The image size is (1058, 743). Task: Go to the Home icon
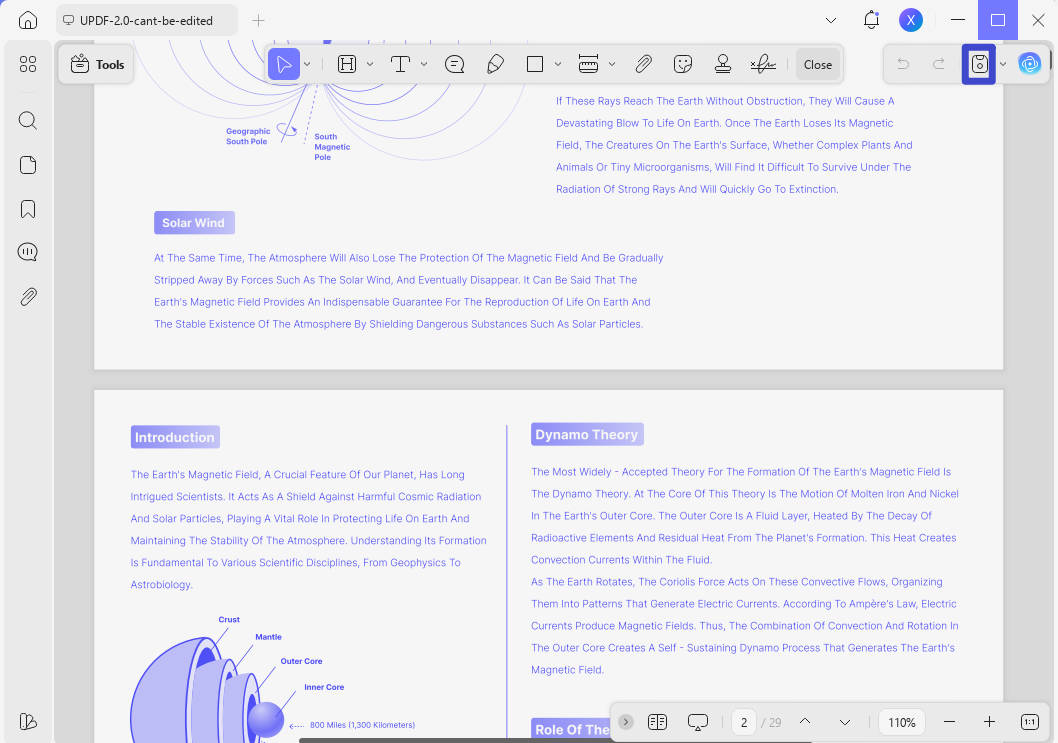click(28, 20)
